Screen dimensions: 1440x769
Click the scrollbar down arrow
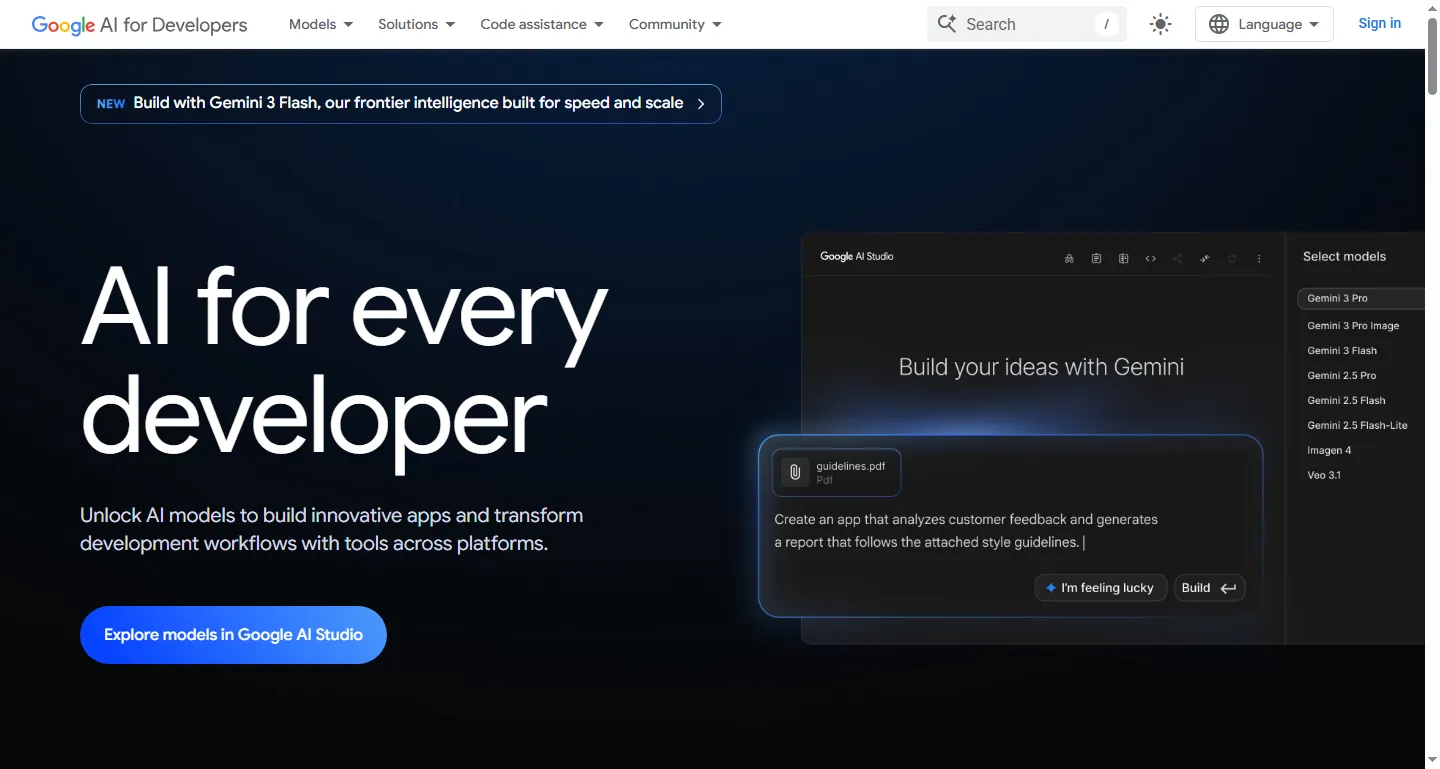click(x=1432, y=759)
